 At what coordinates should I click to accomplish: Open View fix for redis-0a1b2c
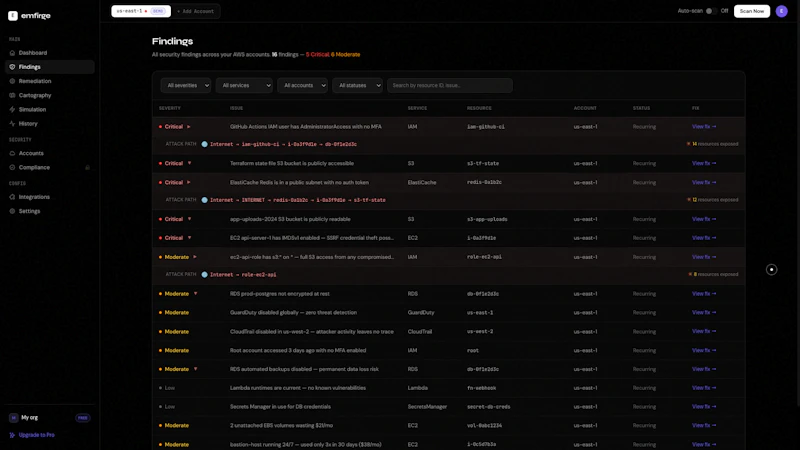tap(704, 182)
